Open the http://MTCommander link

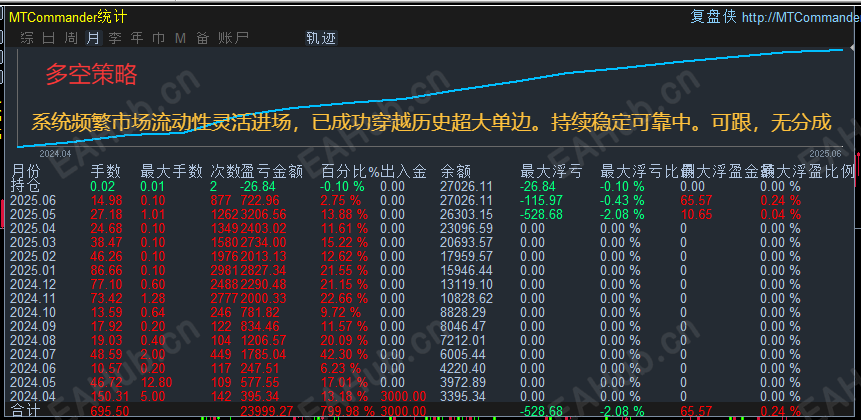coord(801,18)
